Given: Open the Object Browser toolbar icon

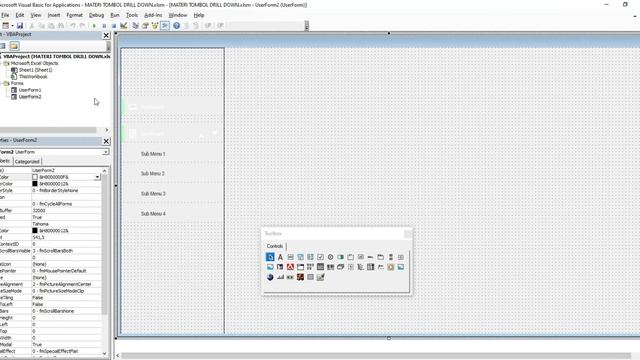Looking at the screenshot, I should [155, 26].
